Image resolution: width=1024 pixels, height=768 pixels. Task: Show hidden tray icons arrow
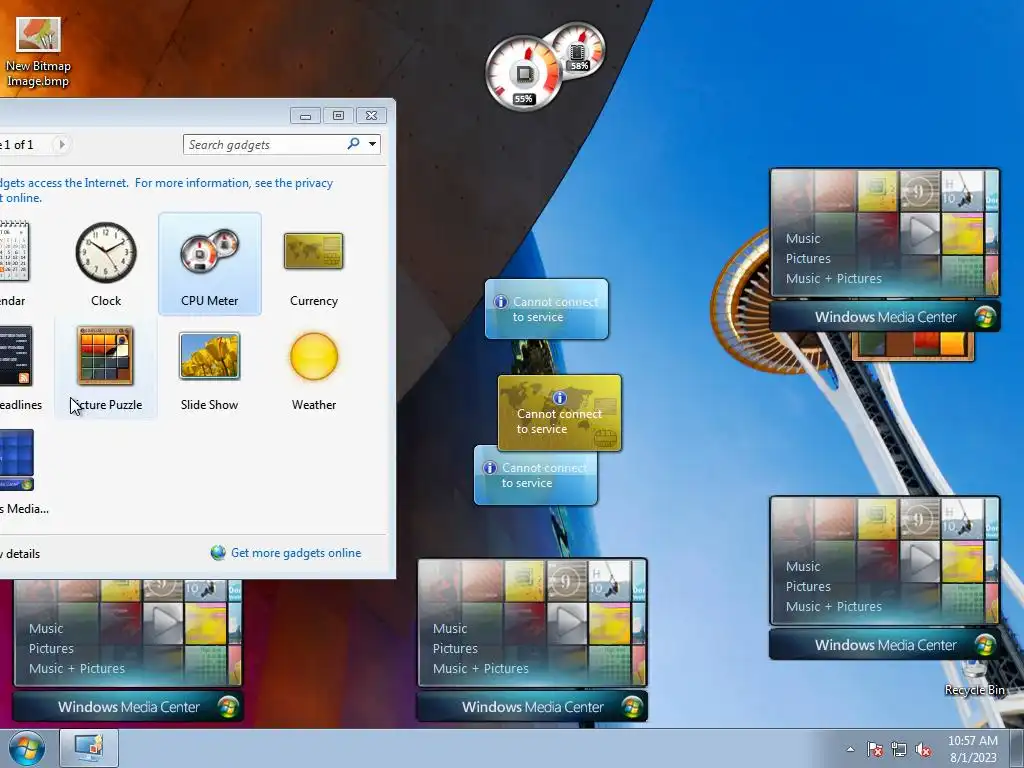(x=850, y=749)
